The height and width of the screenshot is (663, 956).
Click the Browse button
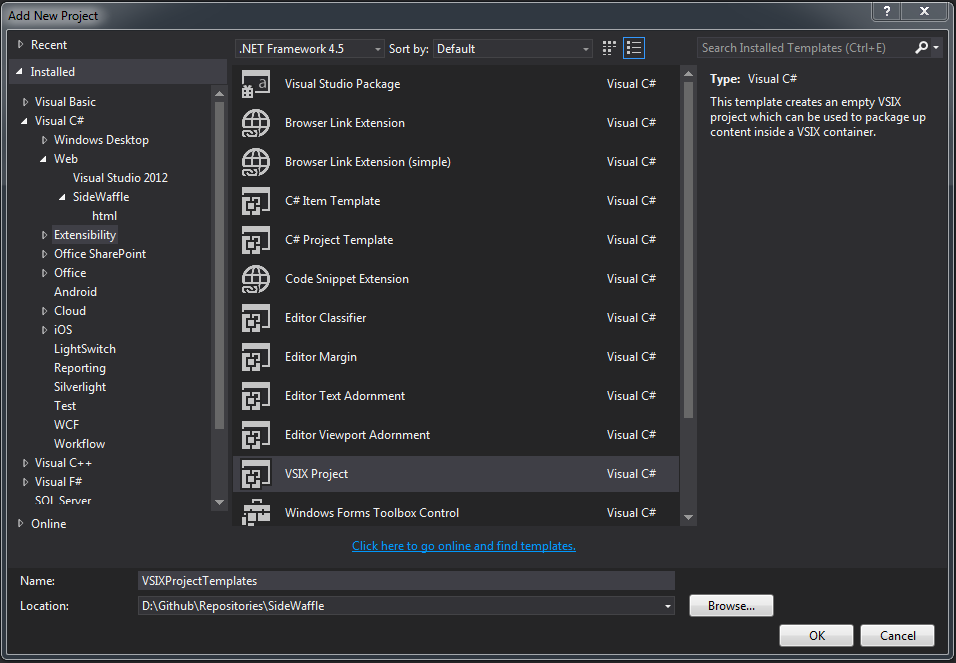click(x=730, y=605)
